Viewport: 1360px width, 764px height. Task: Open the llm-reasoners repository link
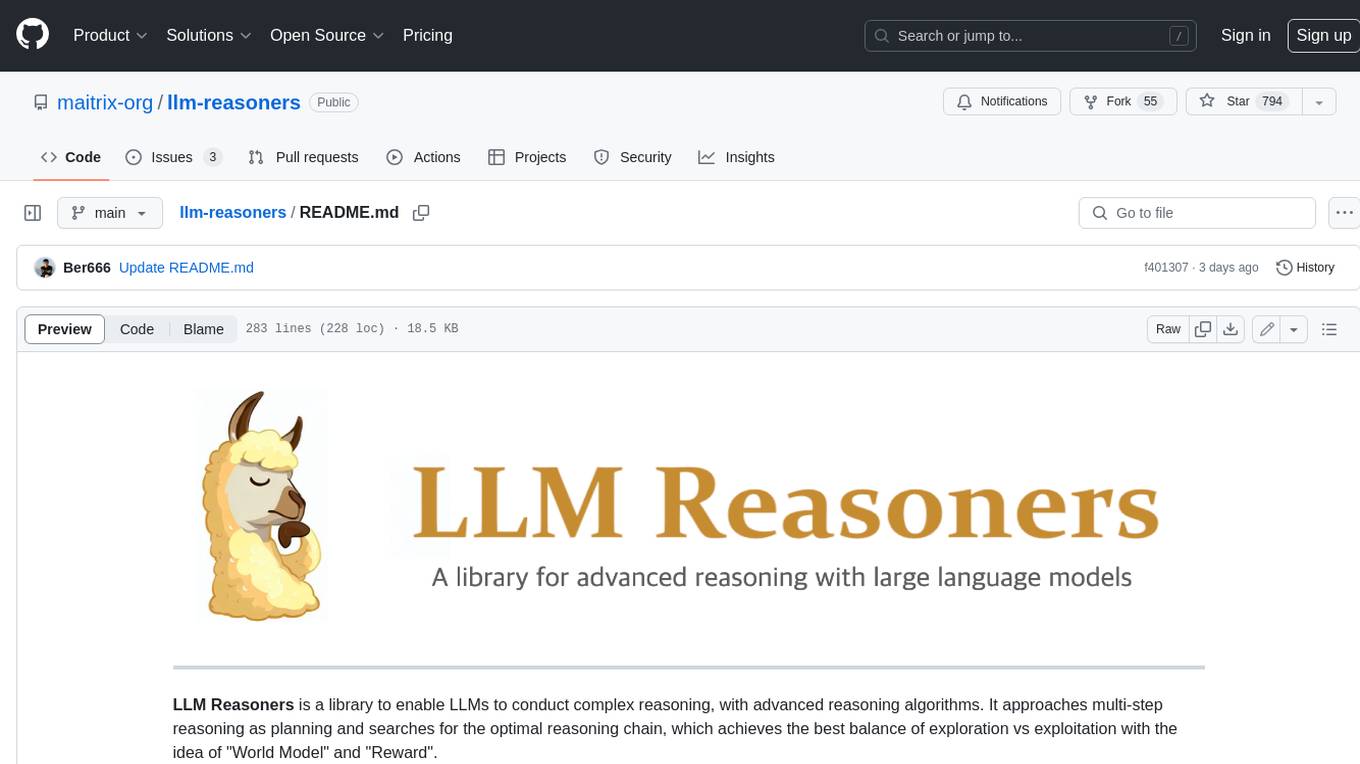234,102
